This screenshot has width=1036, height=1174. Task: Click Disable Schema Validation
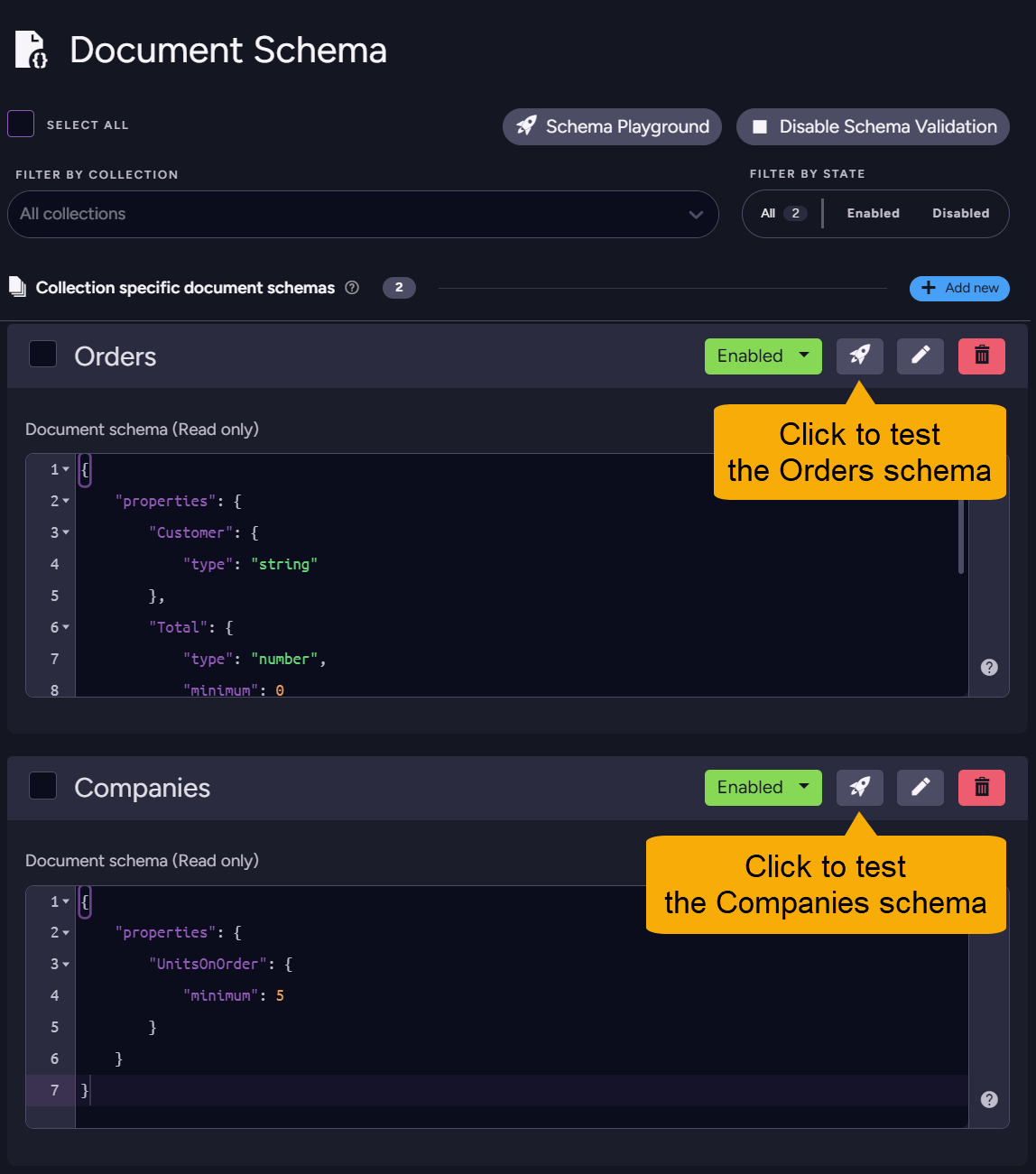coord(872,126)
